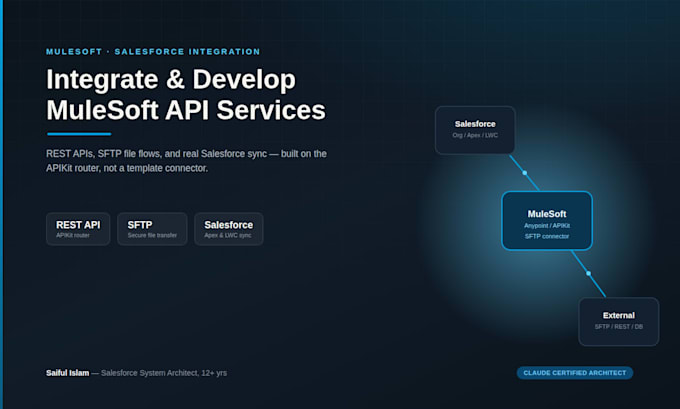This screenshot has height=409, width=680.
Task: Click the "Integrate & Develop" headline line
Action: [x=171, y=79]
